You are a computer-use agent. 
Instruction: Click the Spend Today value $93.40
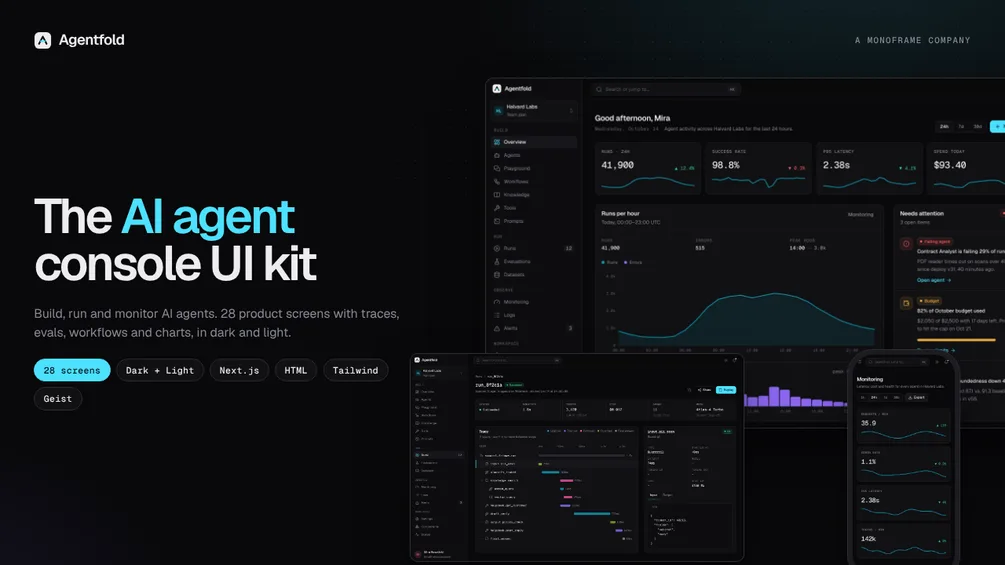click(x=950, y=165)
